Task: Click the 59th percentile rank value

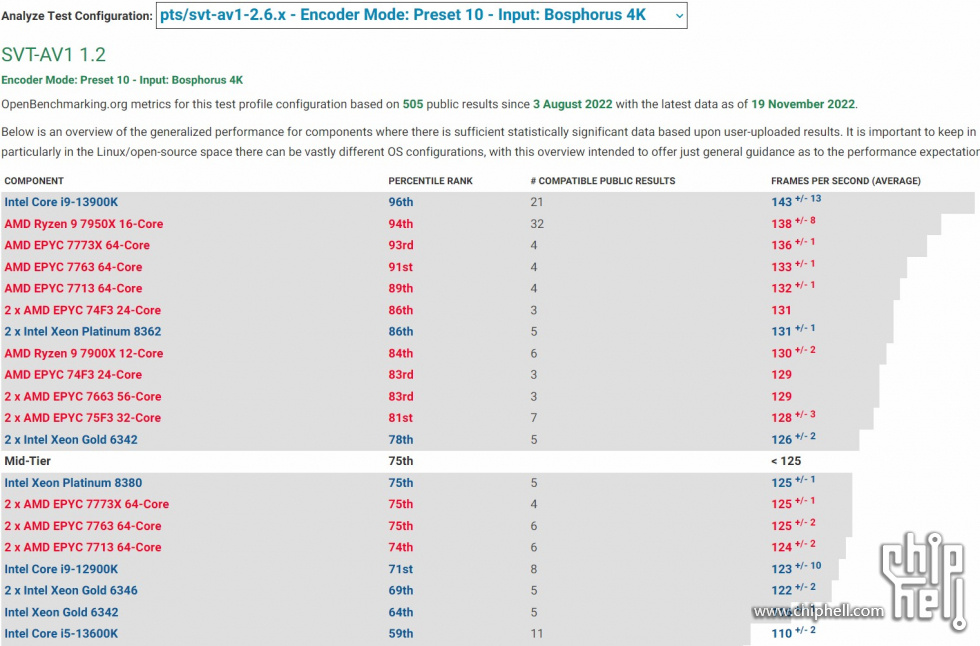Action: coord(401,633)
